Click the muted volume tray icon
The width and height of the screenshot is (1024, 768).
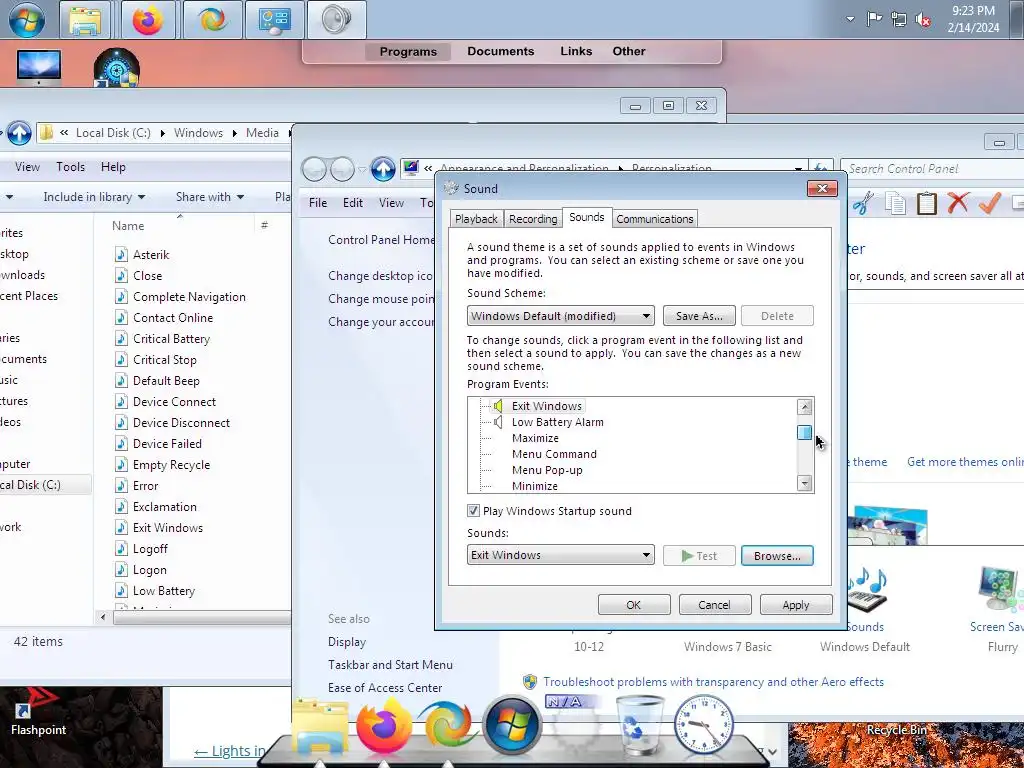coord(923,20)
